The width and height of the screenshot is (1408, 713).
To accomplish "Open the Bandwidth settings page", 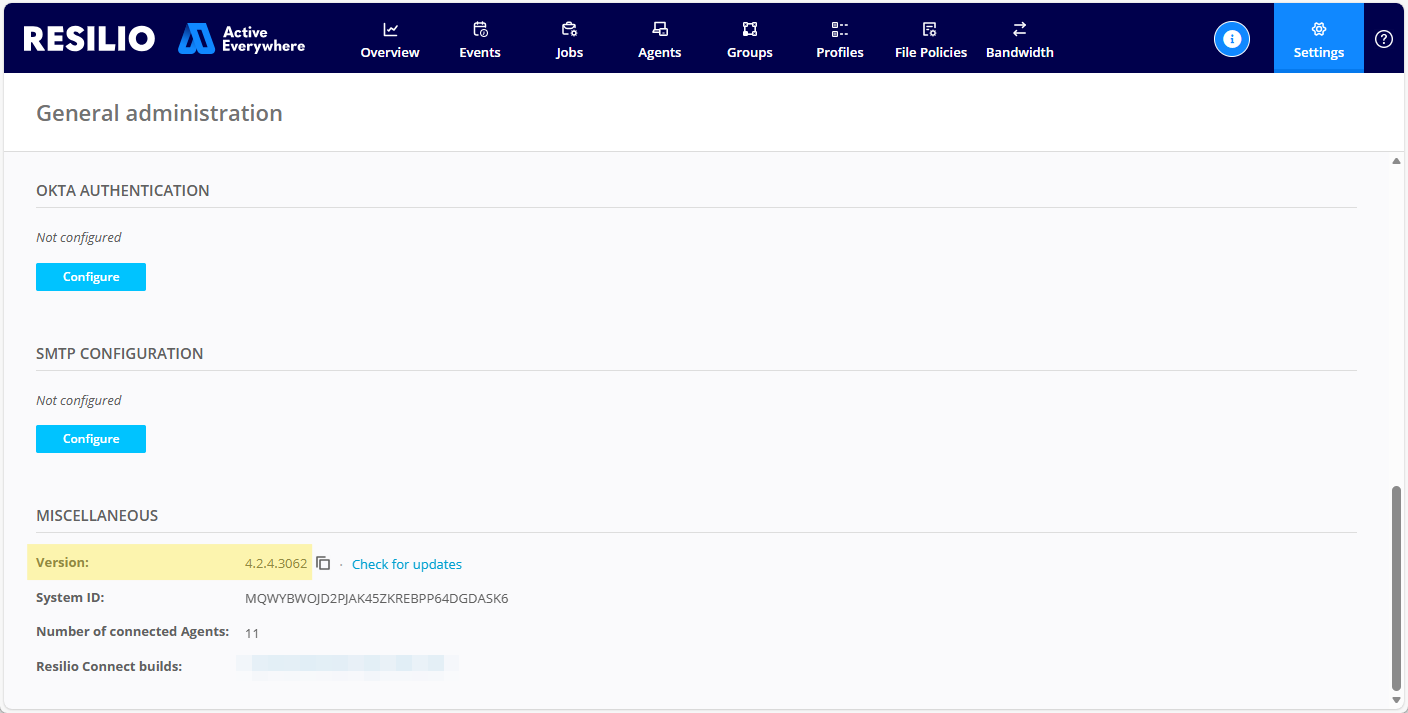I will (x=1019, y=40).
